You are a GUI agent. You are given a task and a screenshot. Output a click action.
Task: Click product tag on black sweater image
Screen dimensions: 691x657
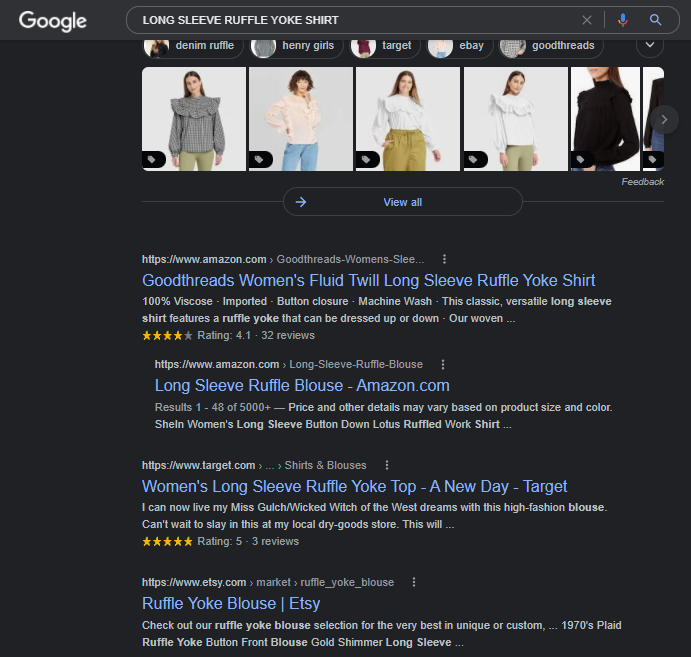point(581,160)
